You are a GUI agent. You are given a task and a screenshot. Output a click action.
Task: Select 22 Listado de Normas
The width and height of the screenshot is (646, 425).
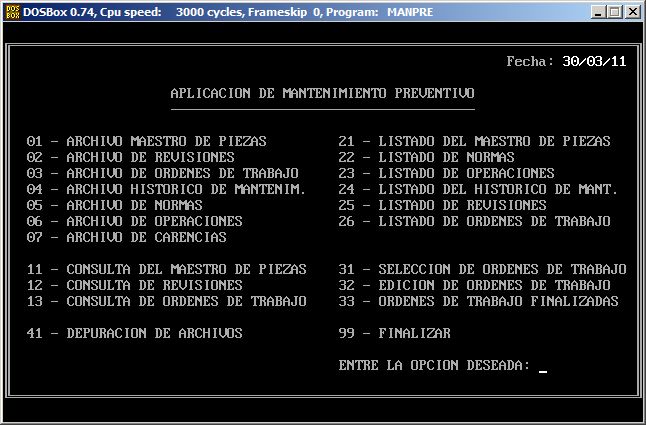[426, 158]
